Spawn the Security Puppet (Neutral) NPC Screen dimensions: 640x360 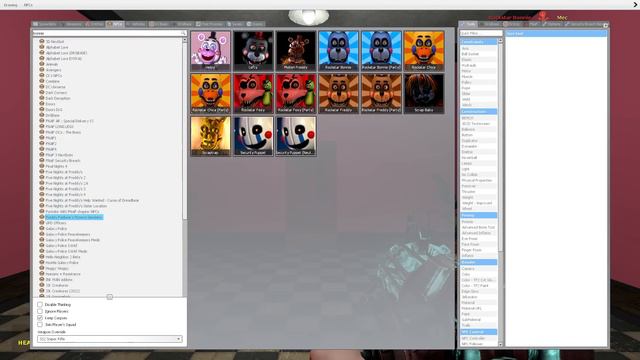click(x=296, y=136)
